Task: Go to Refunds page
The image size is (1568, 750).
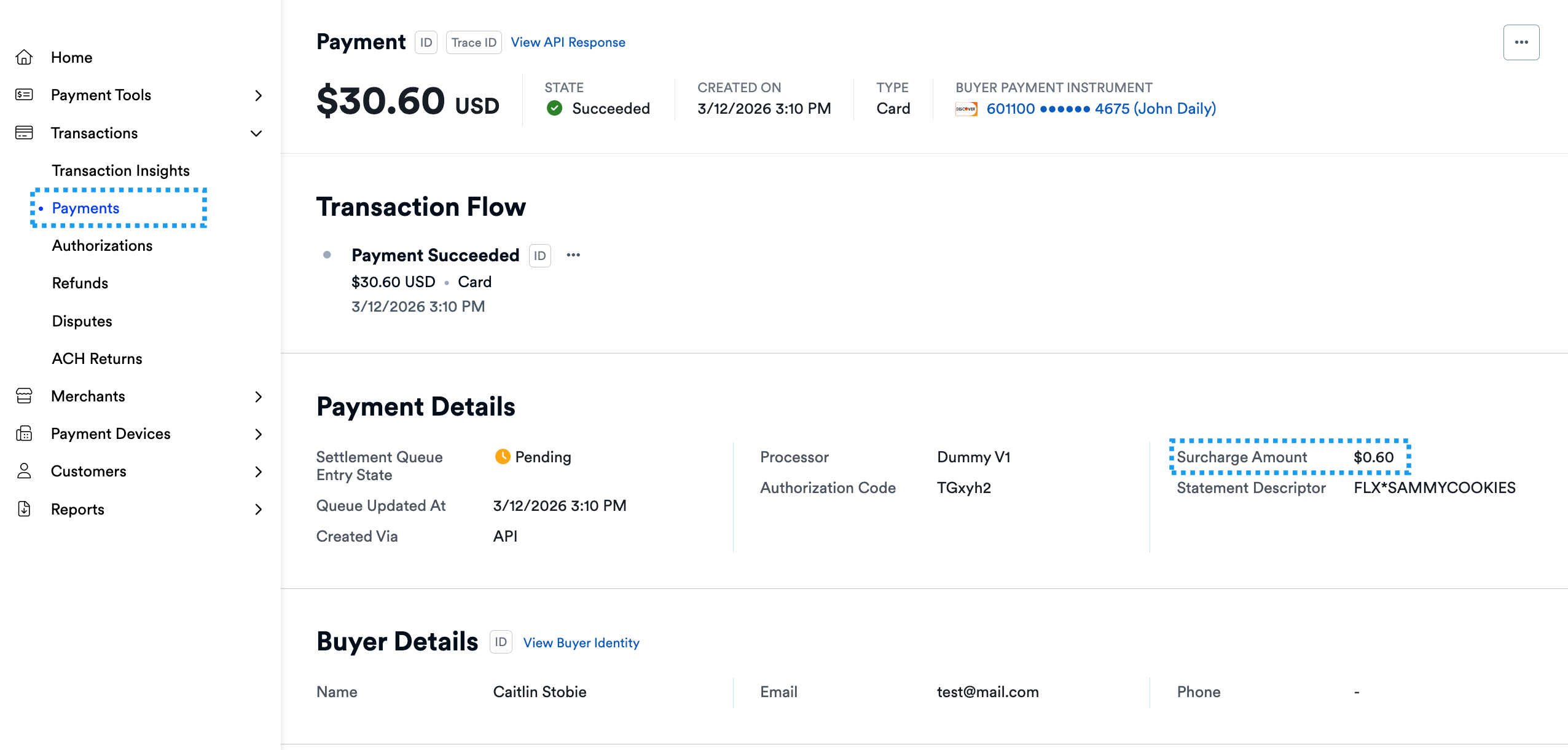Action: click(x=80, y=283)
